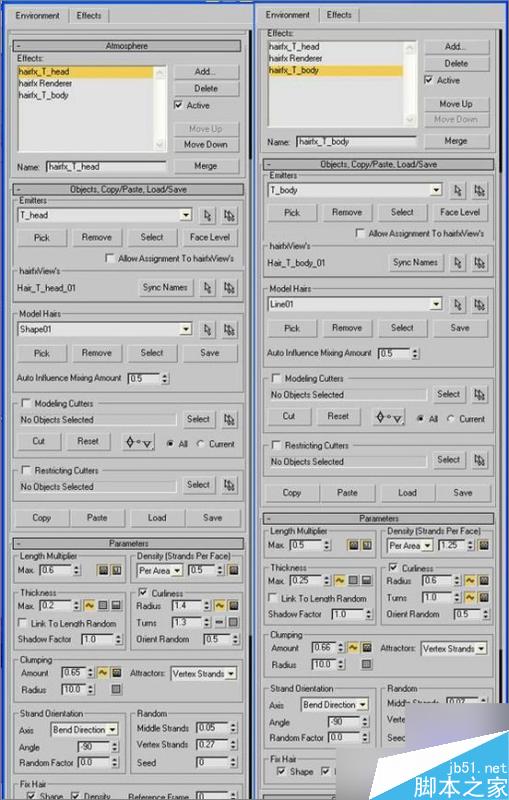Screen dimensions: 509x800
Task: Open Effects tab in hairfx_T_head panel
Action: pos(89,15)
